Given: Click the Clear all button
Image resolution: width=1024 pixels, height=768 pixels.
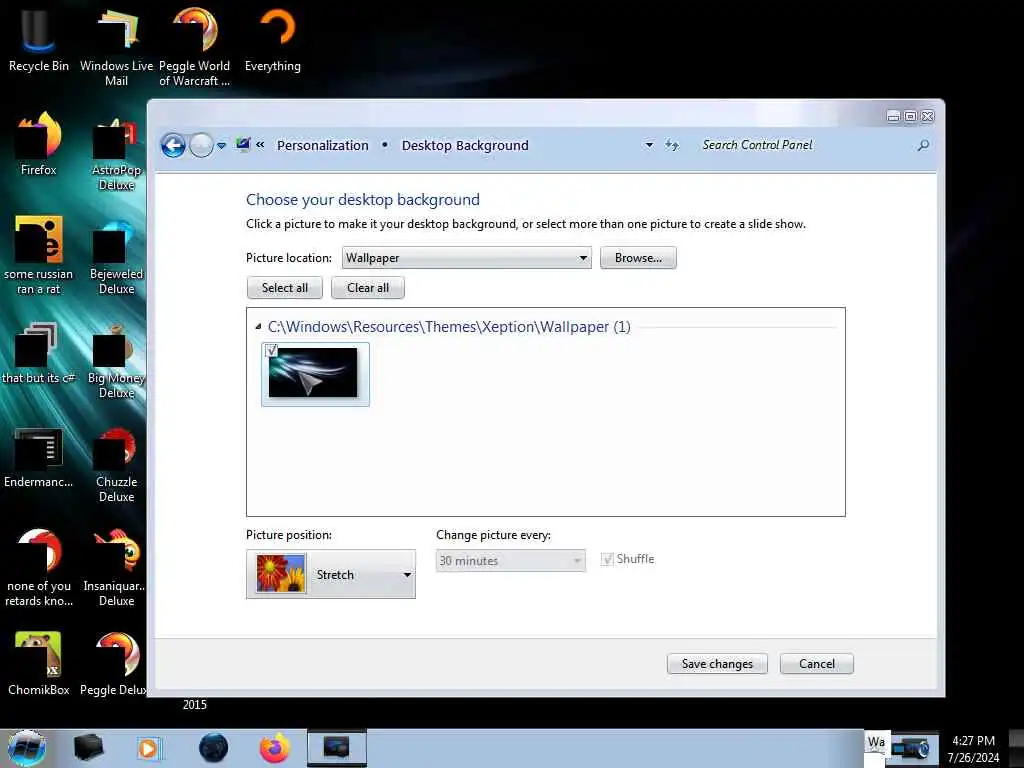Looking at the screenshot, I should click(368, 287).
